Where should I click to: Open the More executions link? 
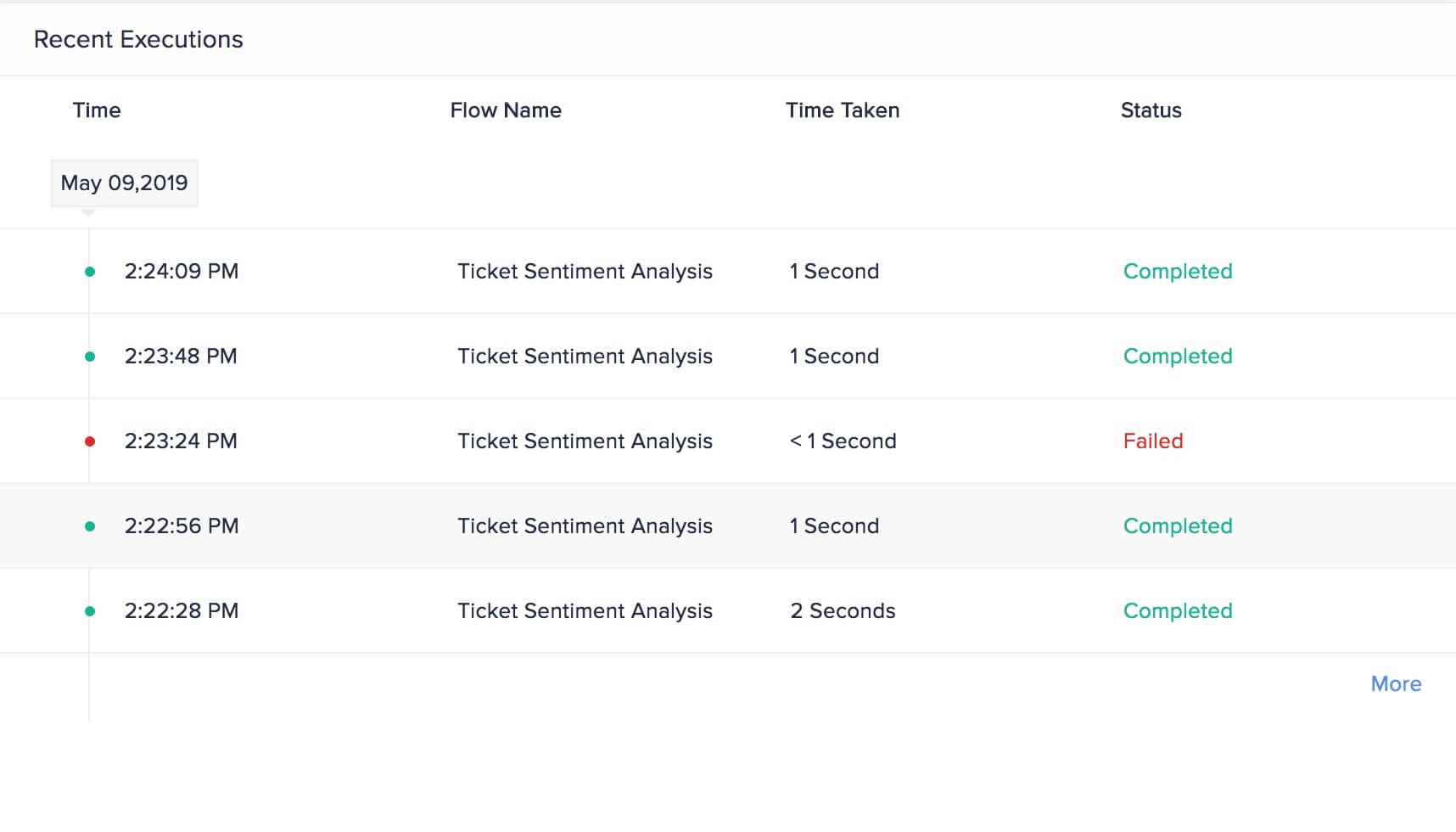(1396, 683)
